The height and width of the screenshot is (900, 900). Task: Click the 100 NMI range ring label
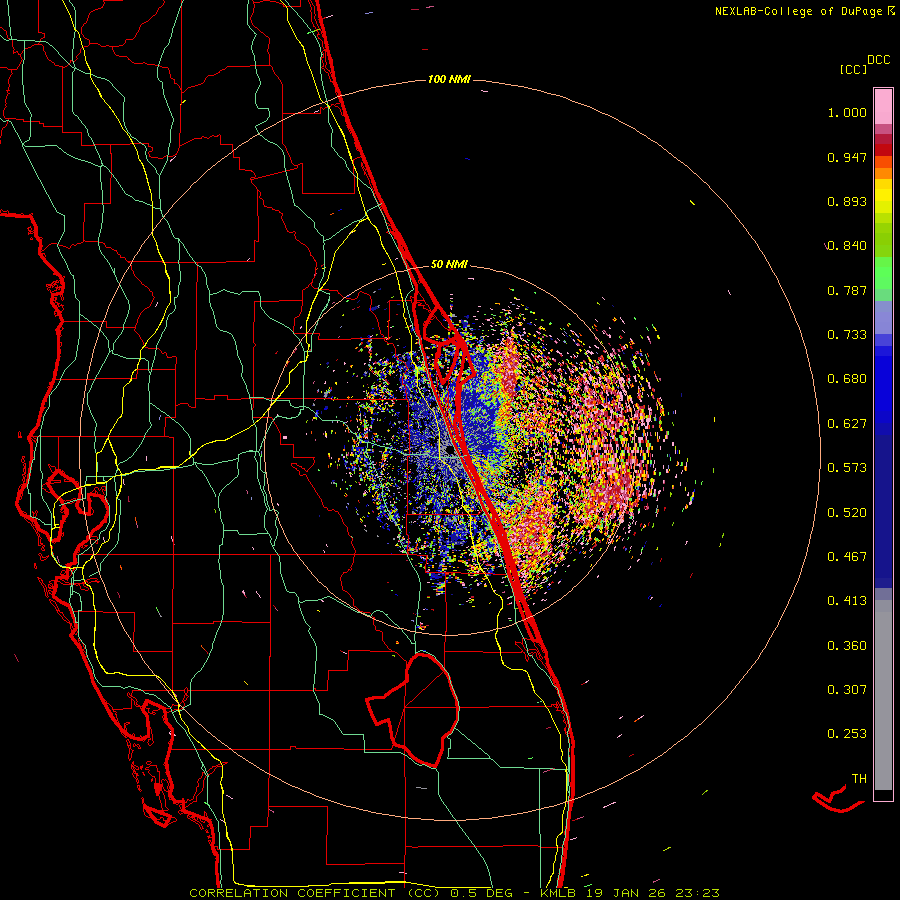tap(449, 79)
